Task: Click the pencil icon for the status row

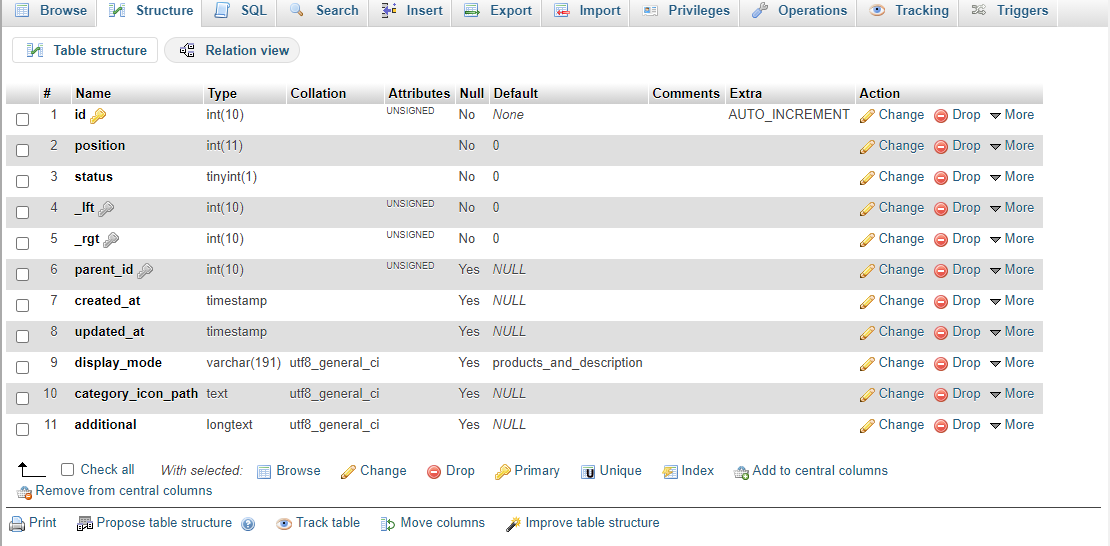Action: tap(867, 178)
